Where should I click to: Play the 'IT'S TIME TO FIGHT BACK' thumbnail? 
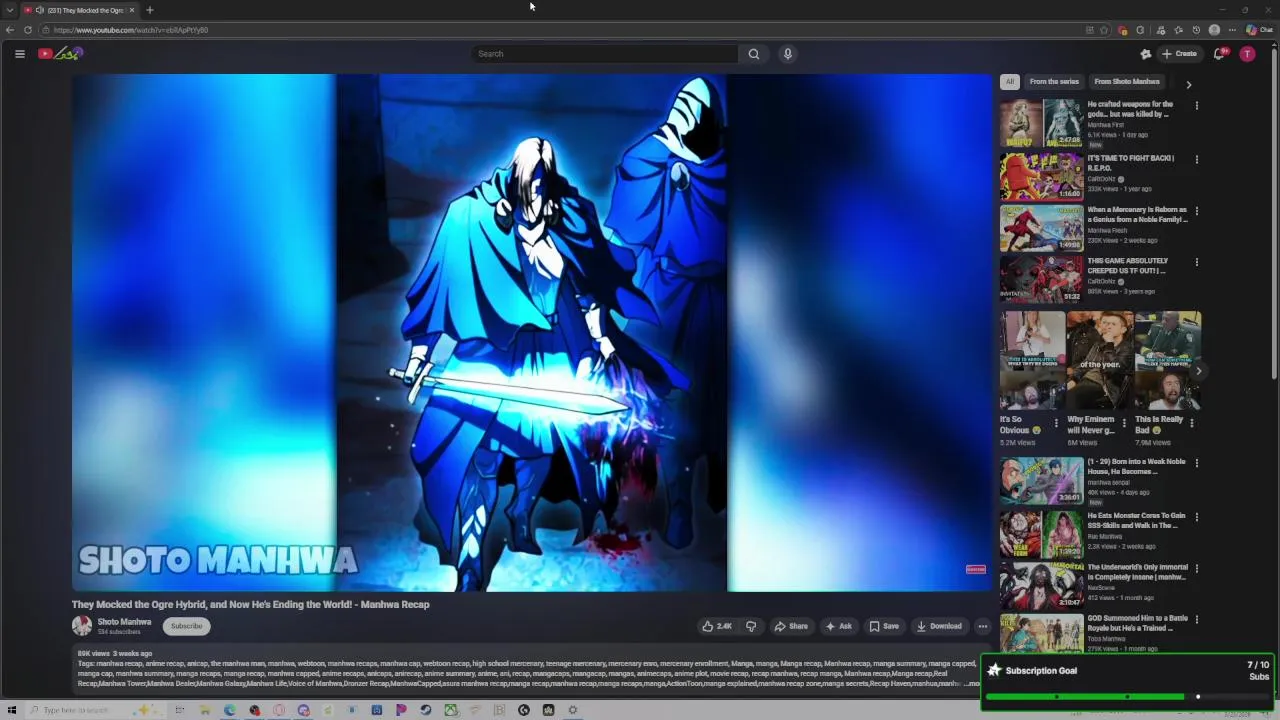(1041, 177)
